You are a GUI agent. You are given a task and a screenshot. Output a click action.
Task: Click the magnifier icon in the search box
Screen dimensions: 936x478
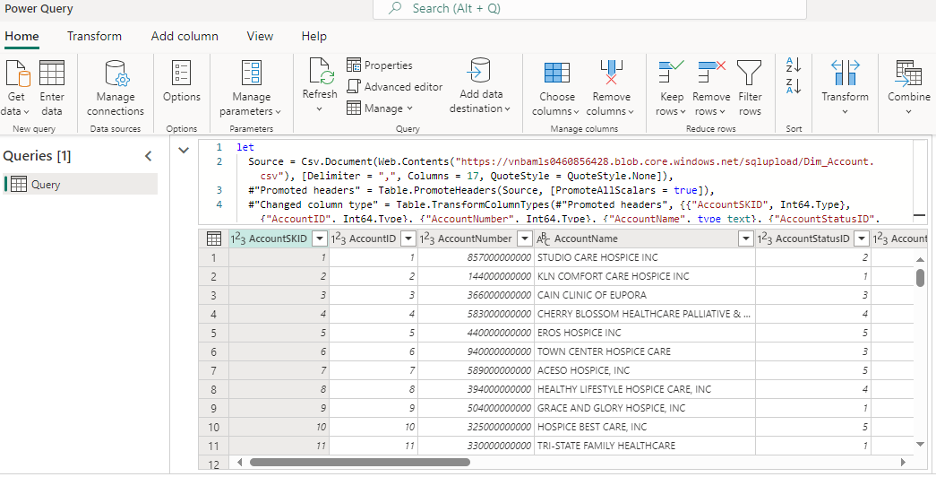tap(395, 8)
